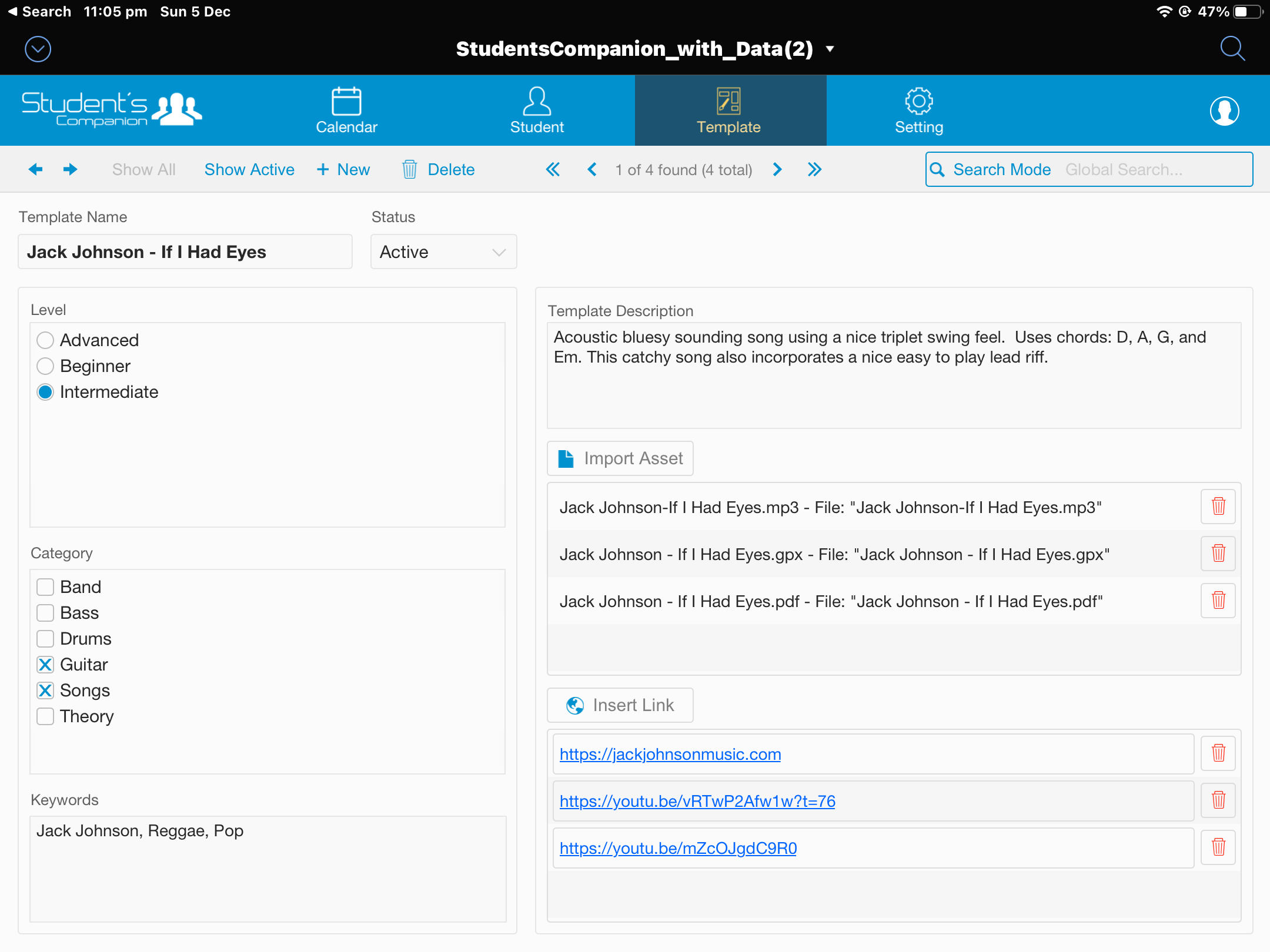
Task: Delete the gpx asset with its trash icon
Action: point(1218,554)
